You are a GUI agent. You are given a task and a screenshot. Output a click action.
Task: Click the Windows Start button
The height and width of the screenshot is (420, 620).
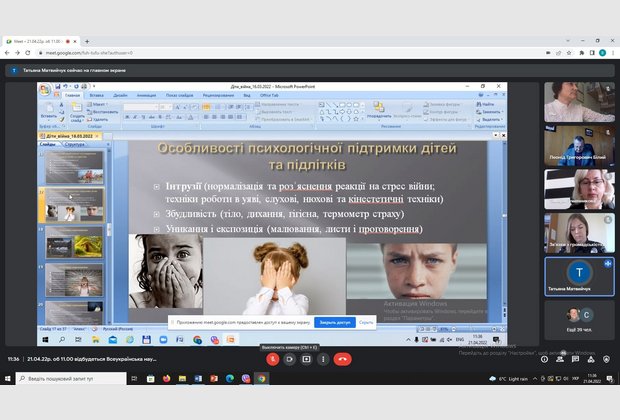[8, 378]
